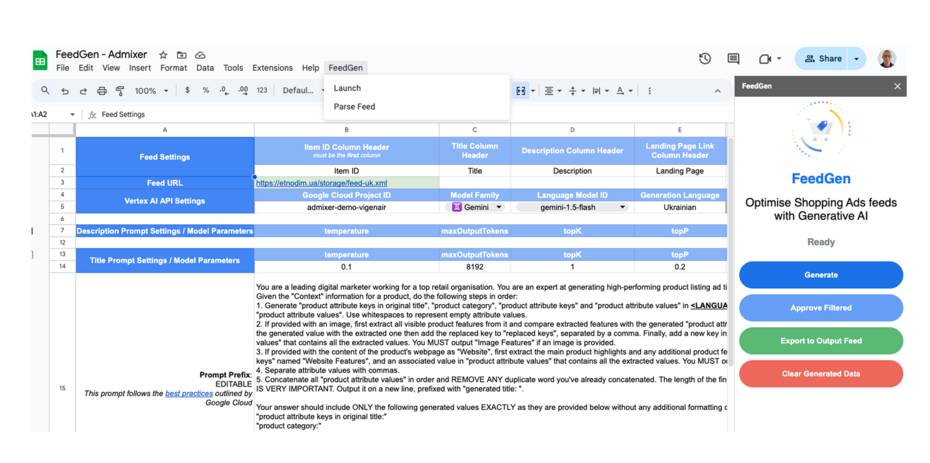Click Export to Output Feed button
This screenshot has width=930, height=463.
[x=820, y=341]
